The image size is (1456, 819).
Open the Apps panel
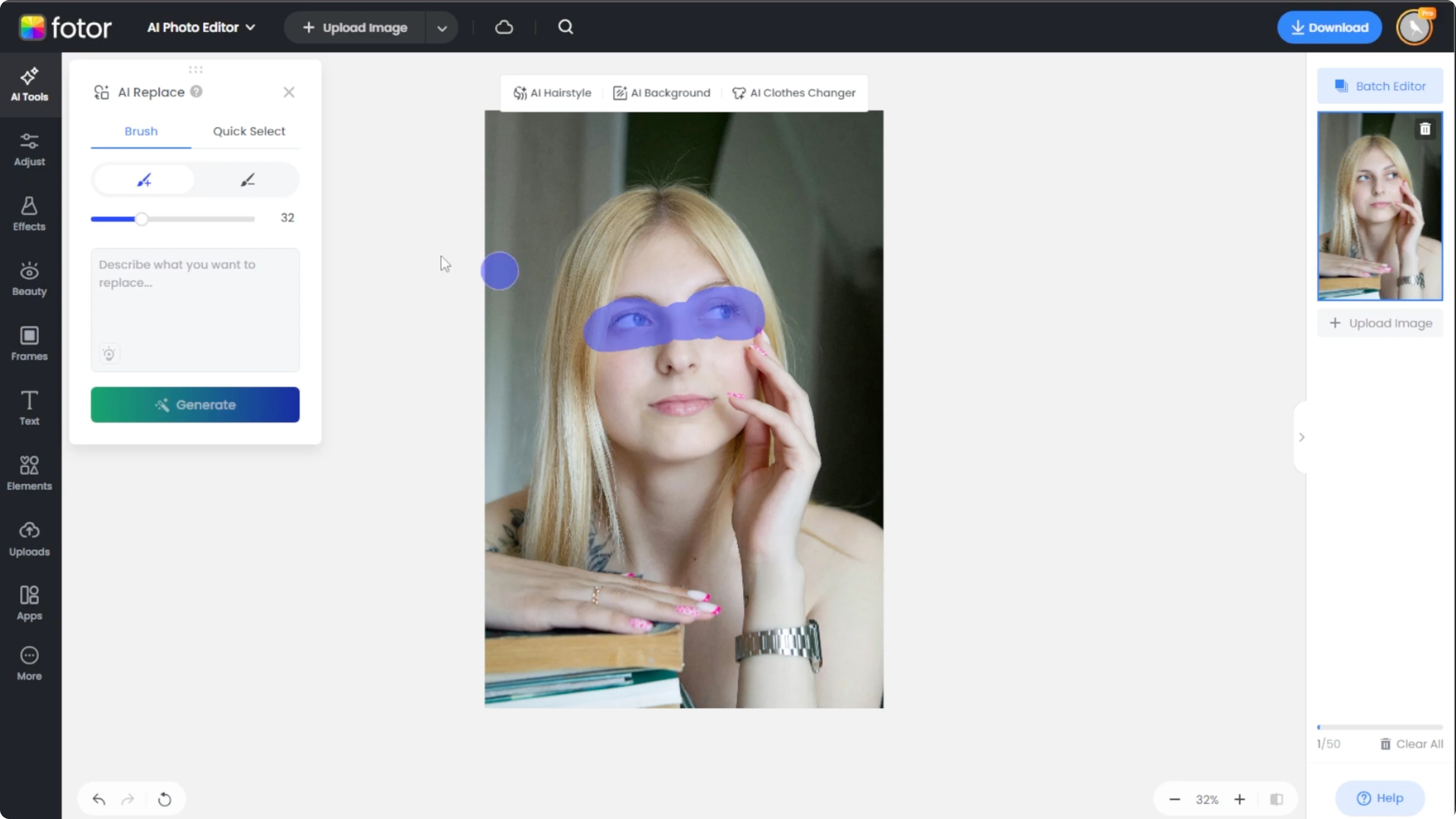pyautogui.click(x=29, y=604)
